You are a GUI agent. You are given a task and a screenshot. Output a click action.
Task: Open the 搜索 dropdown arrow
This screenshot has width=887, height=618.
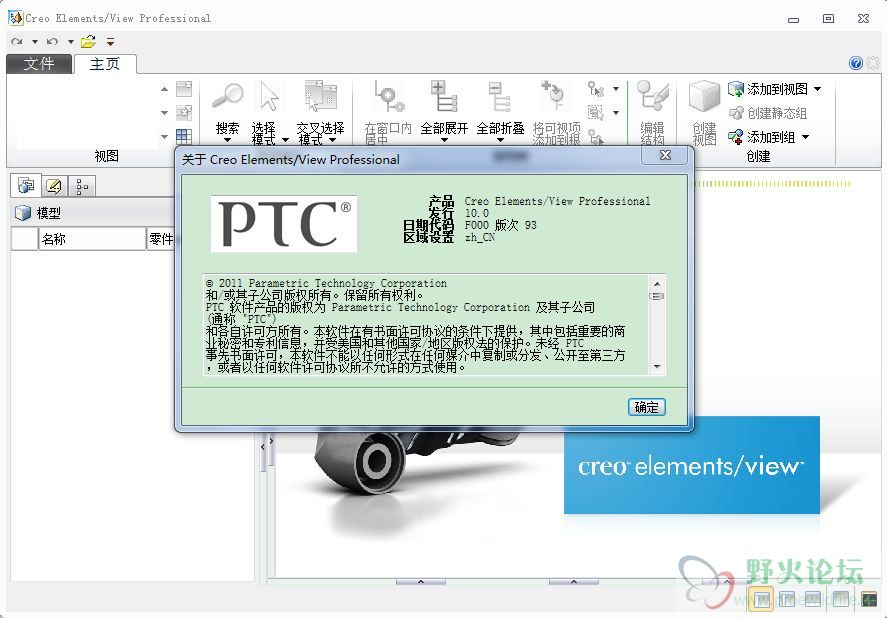point(227,139)
